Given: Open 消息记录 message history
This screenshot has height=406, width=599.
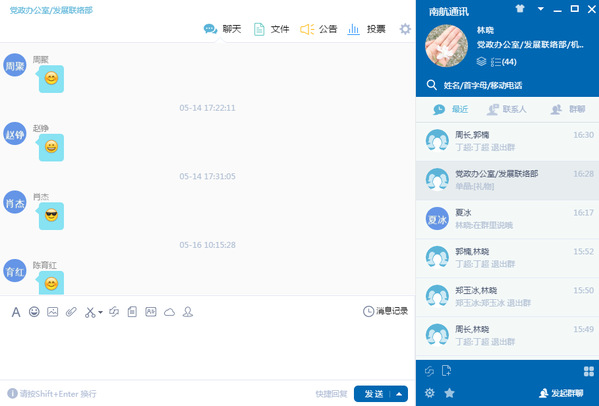Looking at the screenshot, I should [385, 311].
